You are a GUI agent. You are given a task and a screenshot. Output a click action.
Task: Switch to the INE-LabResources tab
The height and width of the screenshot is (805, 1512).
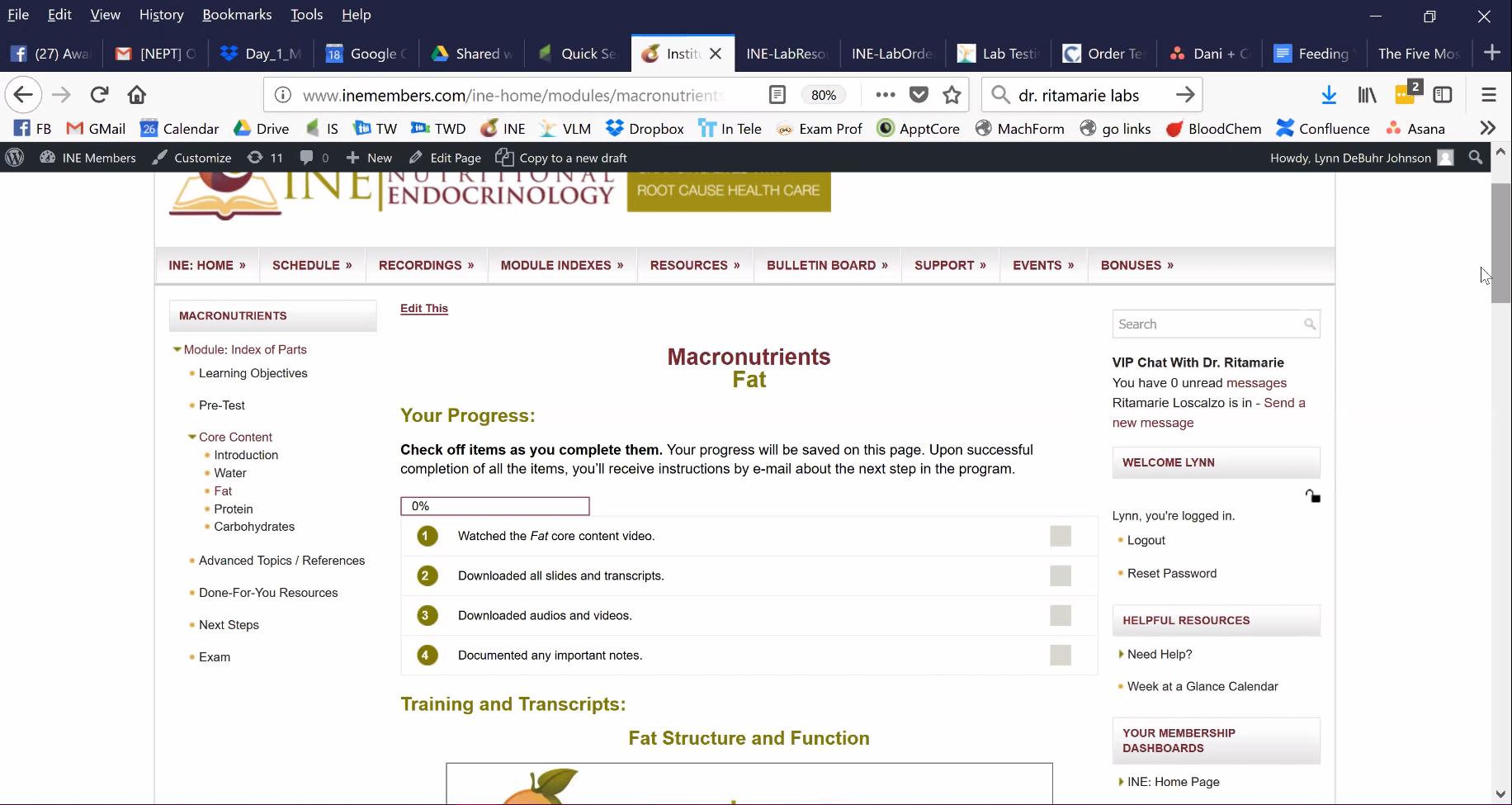click(x=785, y=54)
